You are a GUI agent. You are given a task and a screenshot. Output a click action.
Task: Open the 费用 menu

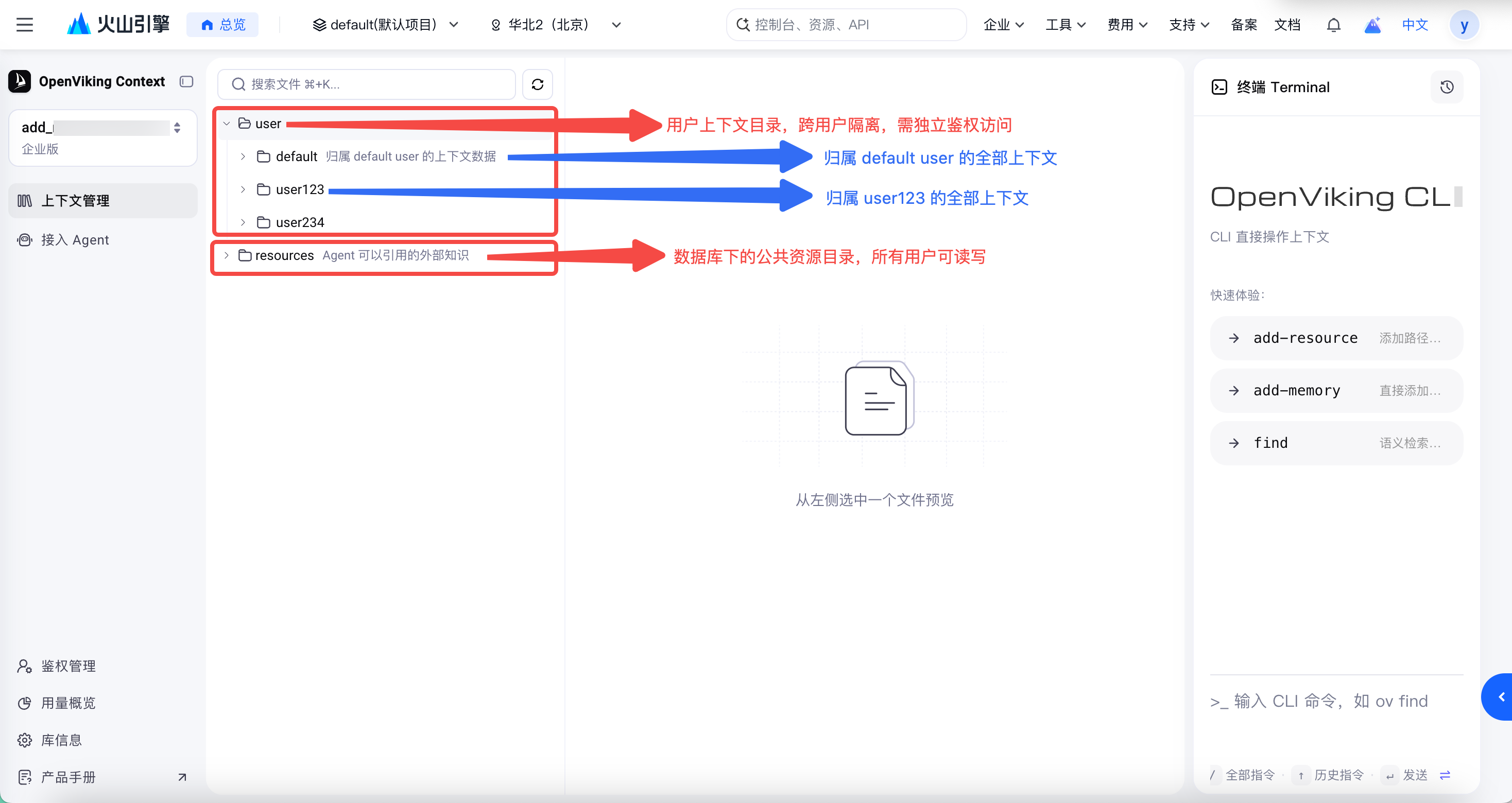coord(1127,25)
